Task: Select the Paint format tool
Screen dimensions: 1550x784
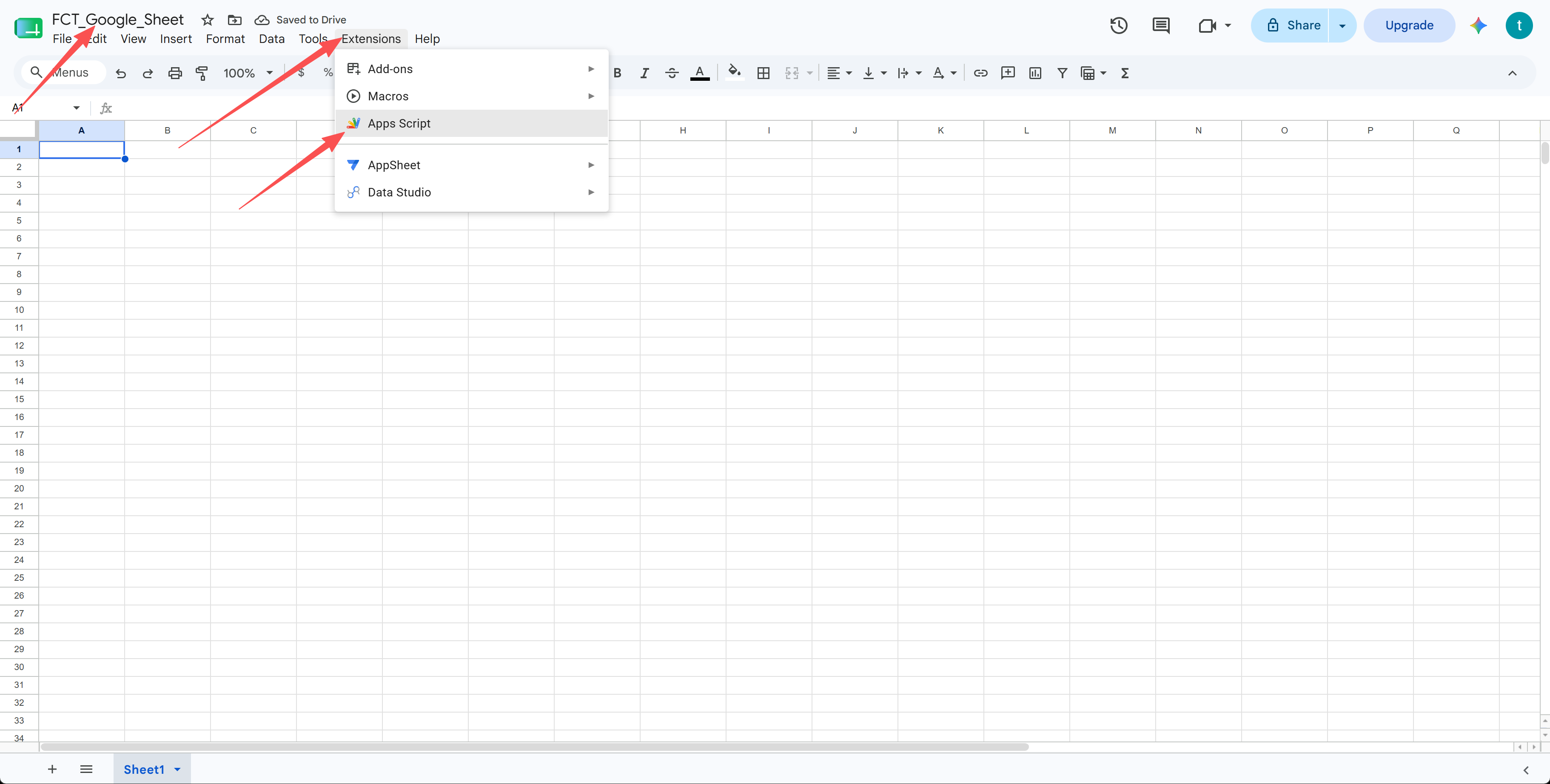Action: tap(202, 74)
